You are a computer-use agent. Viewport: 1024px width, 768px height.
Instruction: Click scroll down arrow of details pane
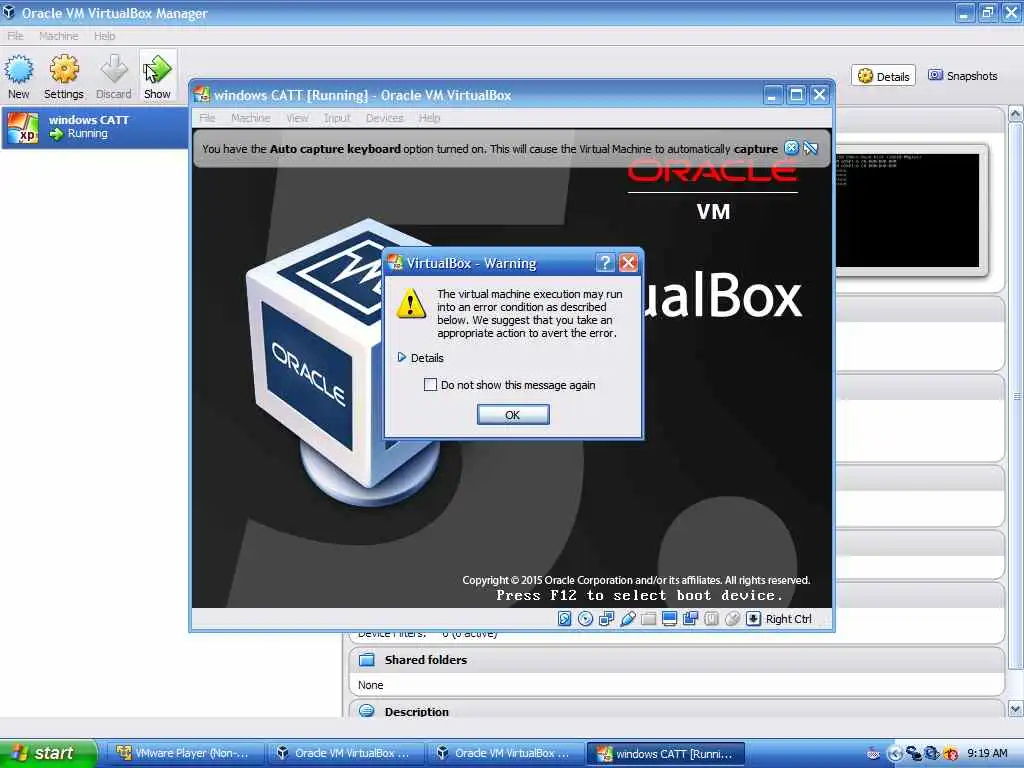[1016, 709]
